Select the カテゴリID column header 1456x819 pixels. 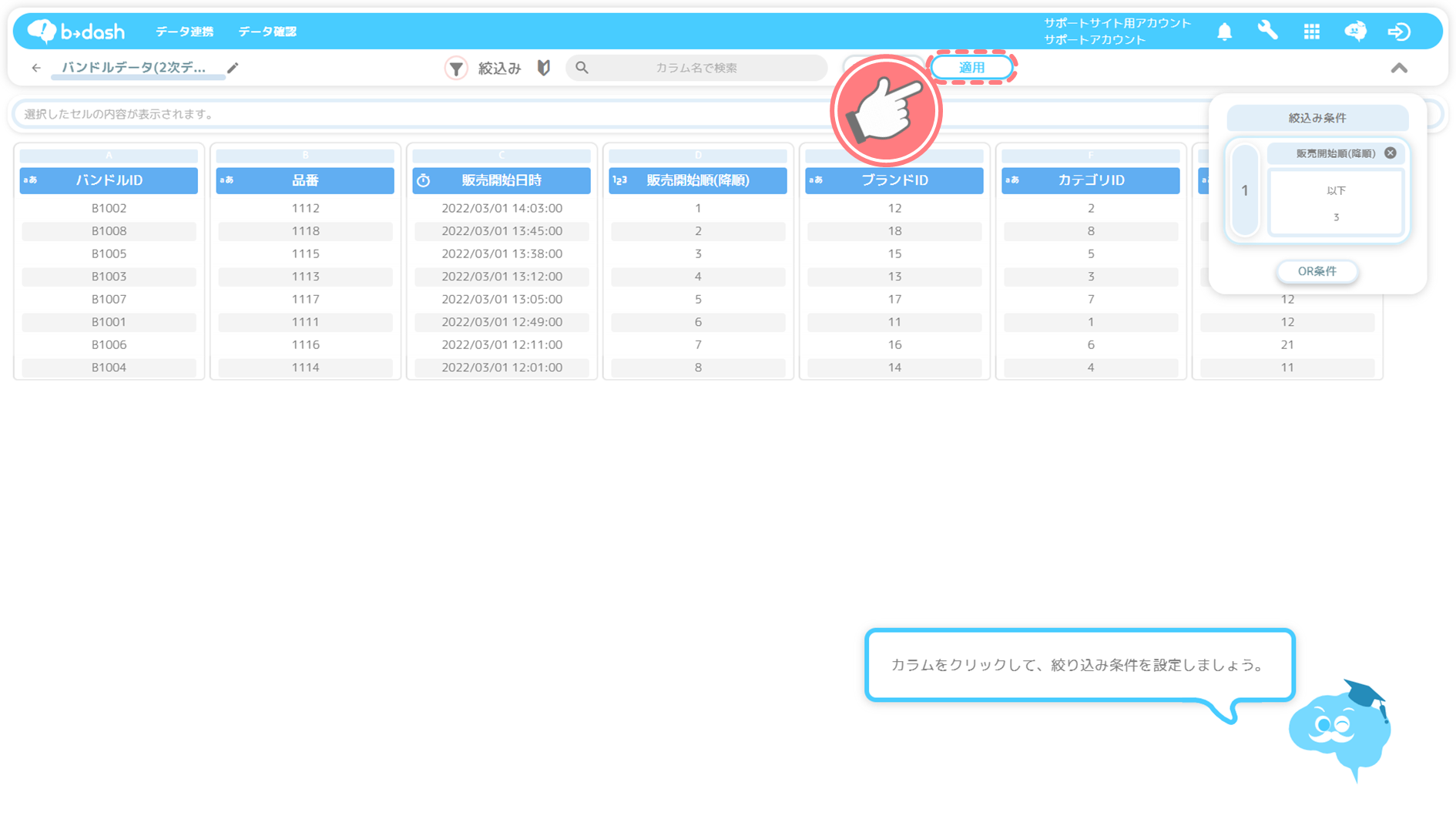pos(1091,180)
